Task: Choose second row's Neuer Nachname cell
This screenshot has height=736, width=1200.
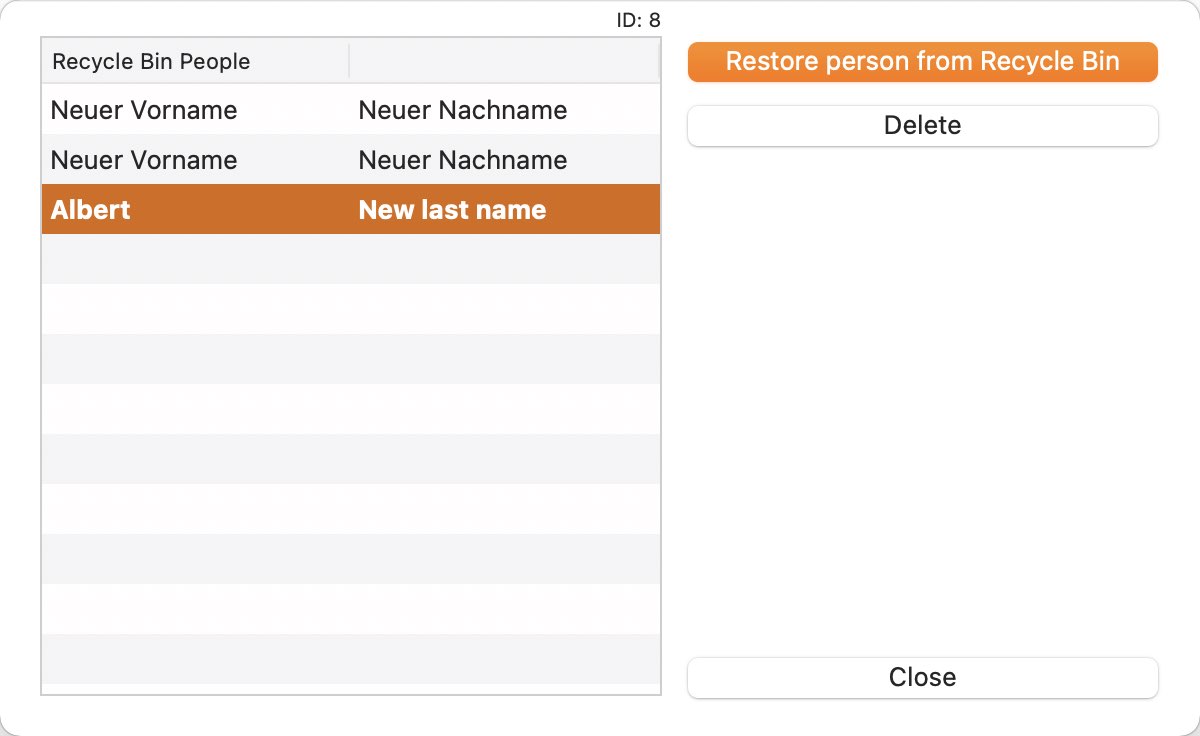Action: 462,160
